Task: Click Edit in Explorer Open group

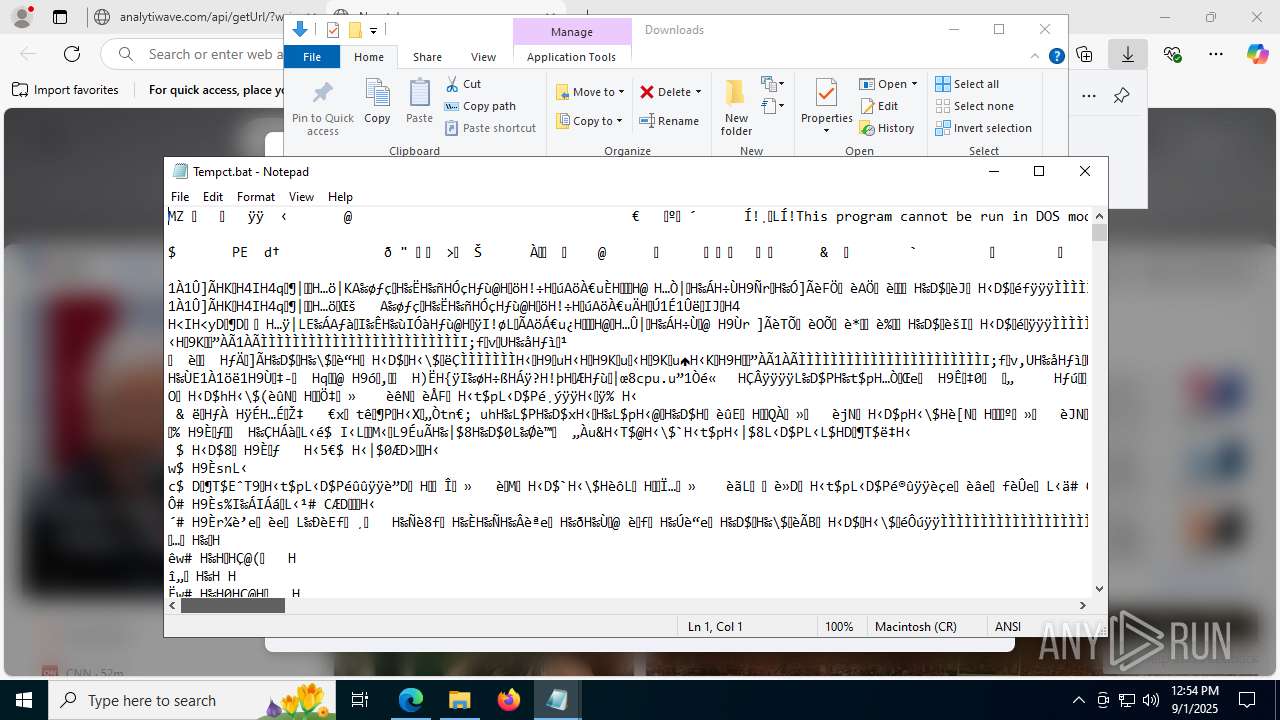Action: click(879, 106)
